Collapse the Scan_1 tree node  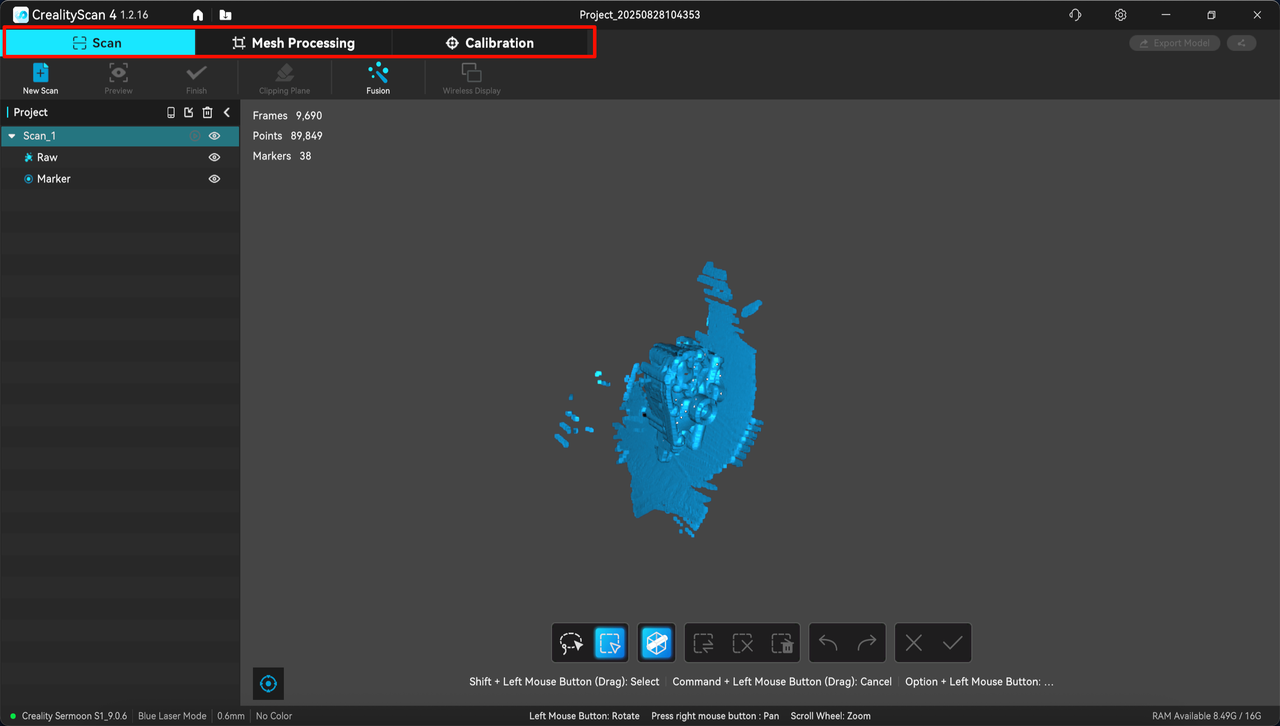pyautogui.click(x=12, y=136)
